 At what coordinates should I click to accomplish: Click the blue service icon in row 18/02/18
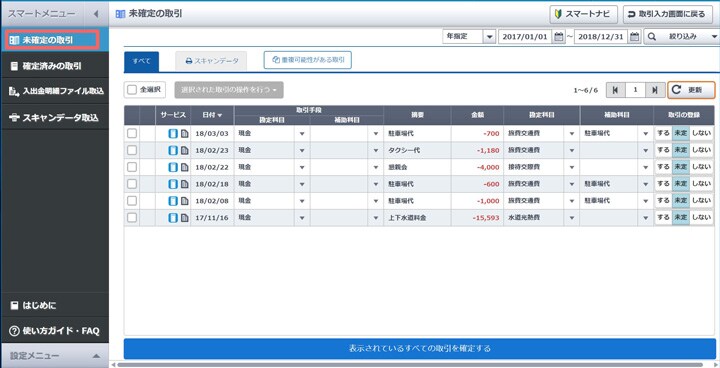click(x=173, y=184)
